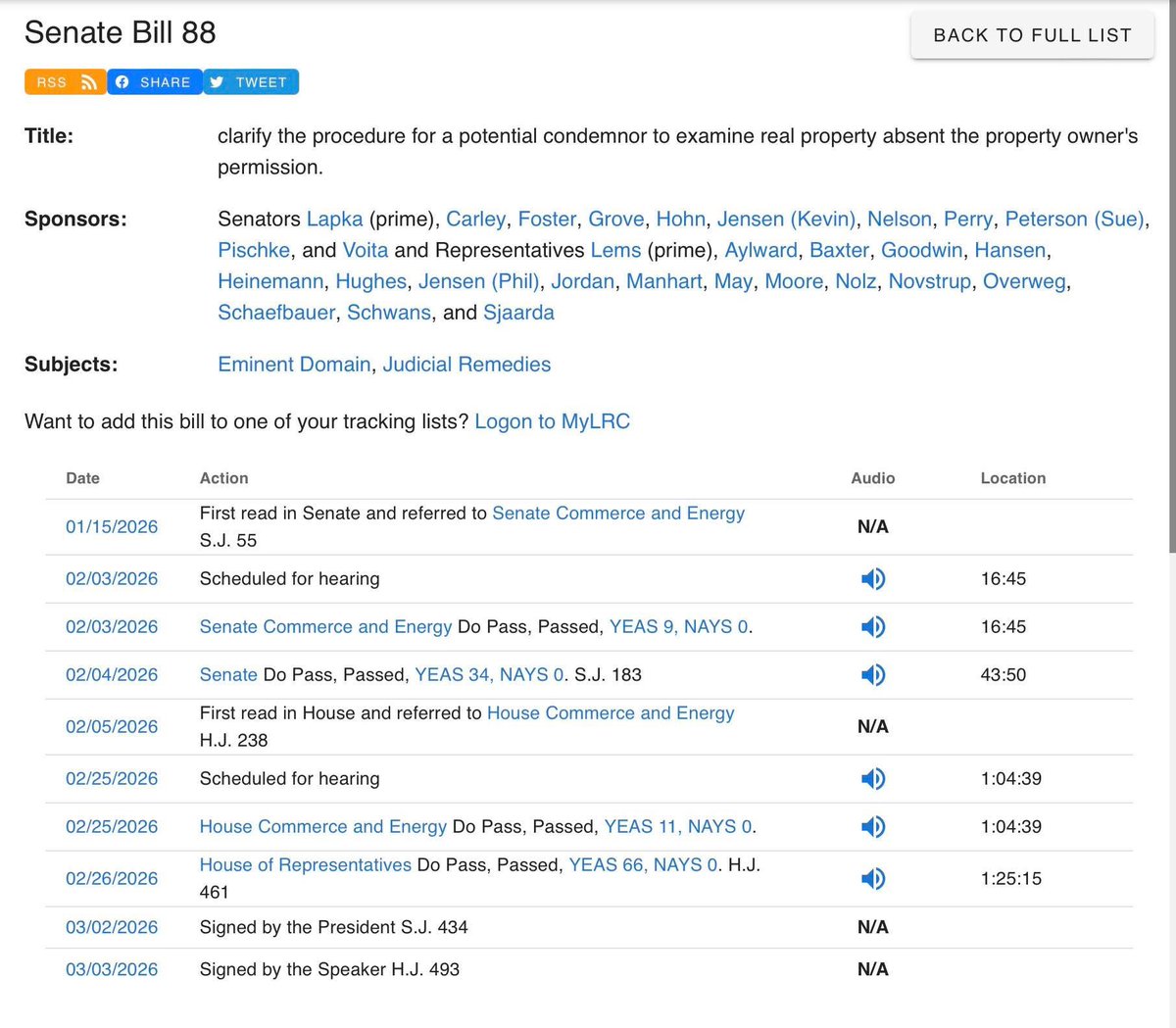Open Senator Grove's profile
This screenshot has width=1176, height=1028.
click(615, 220)
